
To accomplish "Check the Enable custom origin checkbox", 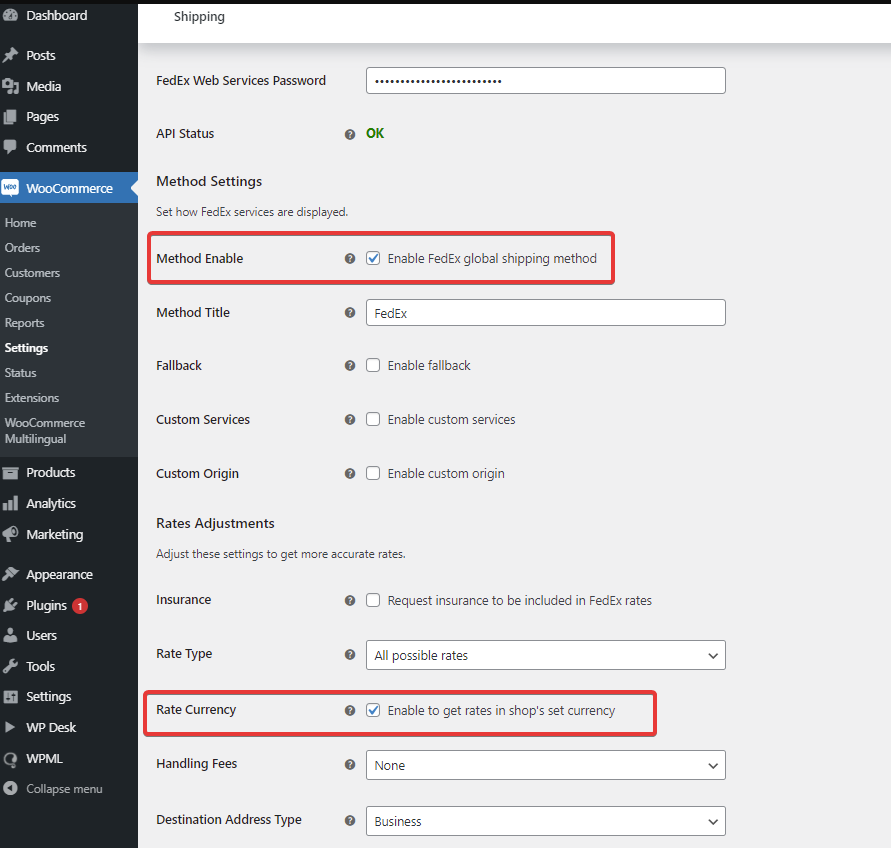I will 373,473.
